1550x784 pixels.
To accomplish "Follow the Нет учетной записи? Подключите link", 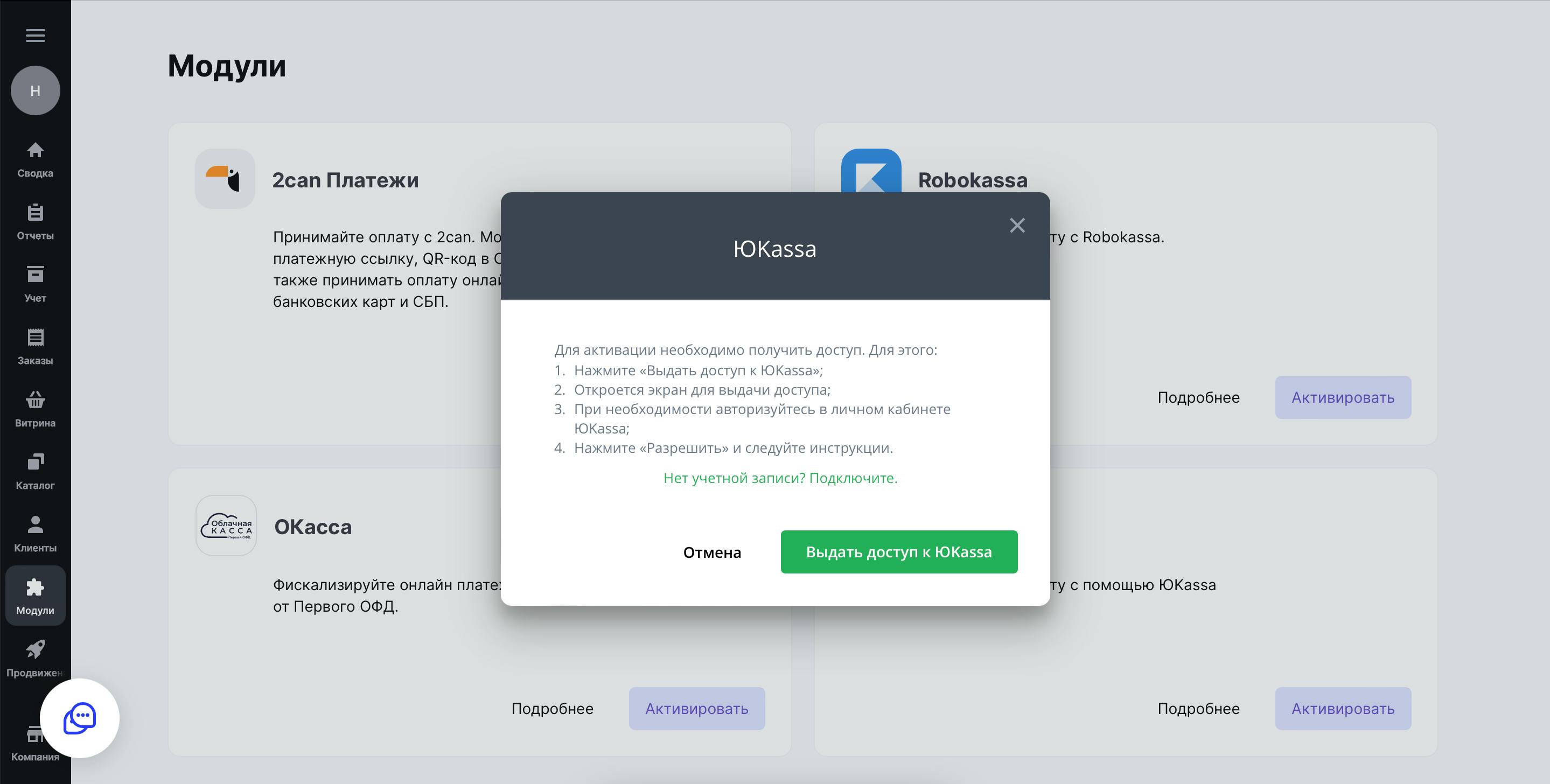I will [780, 478].
